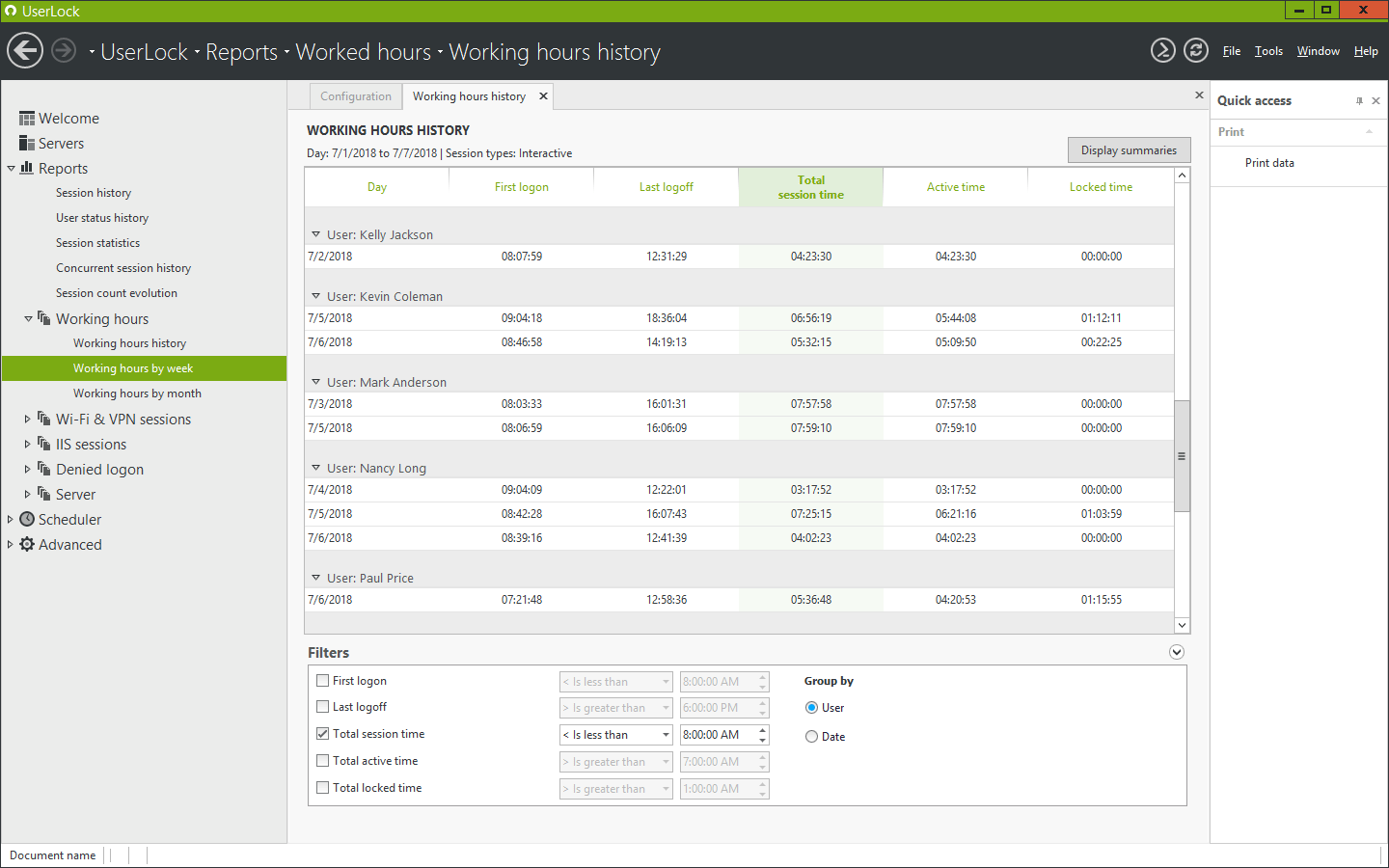Click the Denied logon folder icon
Image resolution: width=1389 pixels, height=868 pixels.
(44, 469)
